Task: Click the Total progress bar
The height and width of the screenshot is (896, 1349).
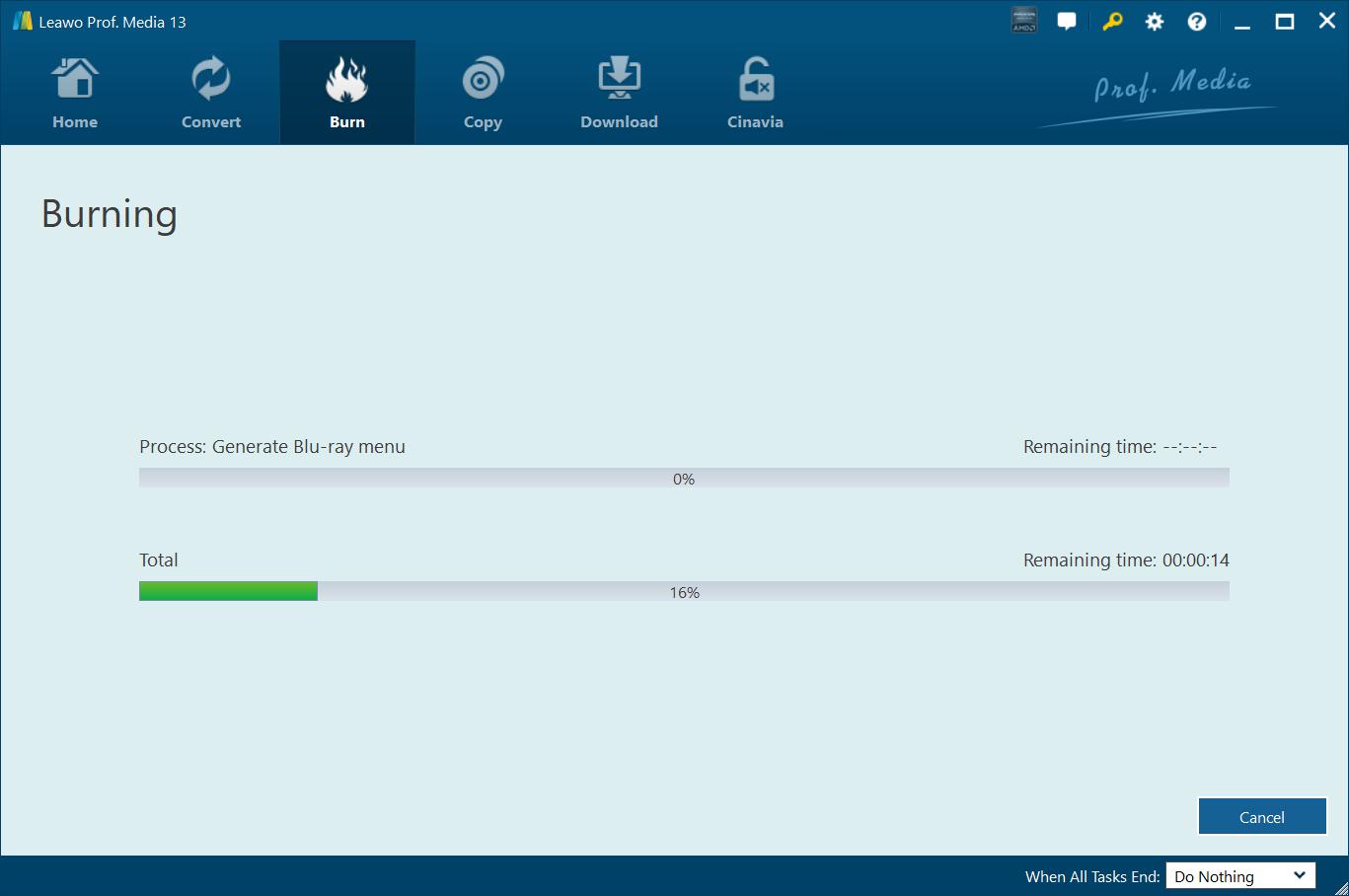Action: (x=684, y=592)
